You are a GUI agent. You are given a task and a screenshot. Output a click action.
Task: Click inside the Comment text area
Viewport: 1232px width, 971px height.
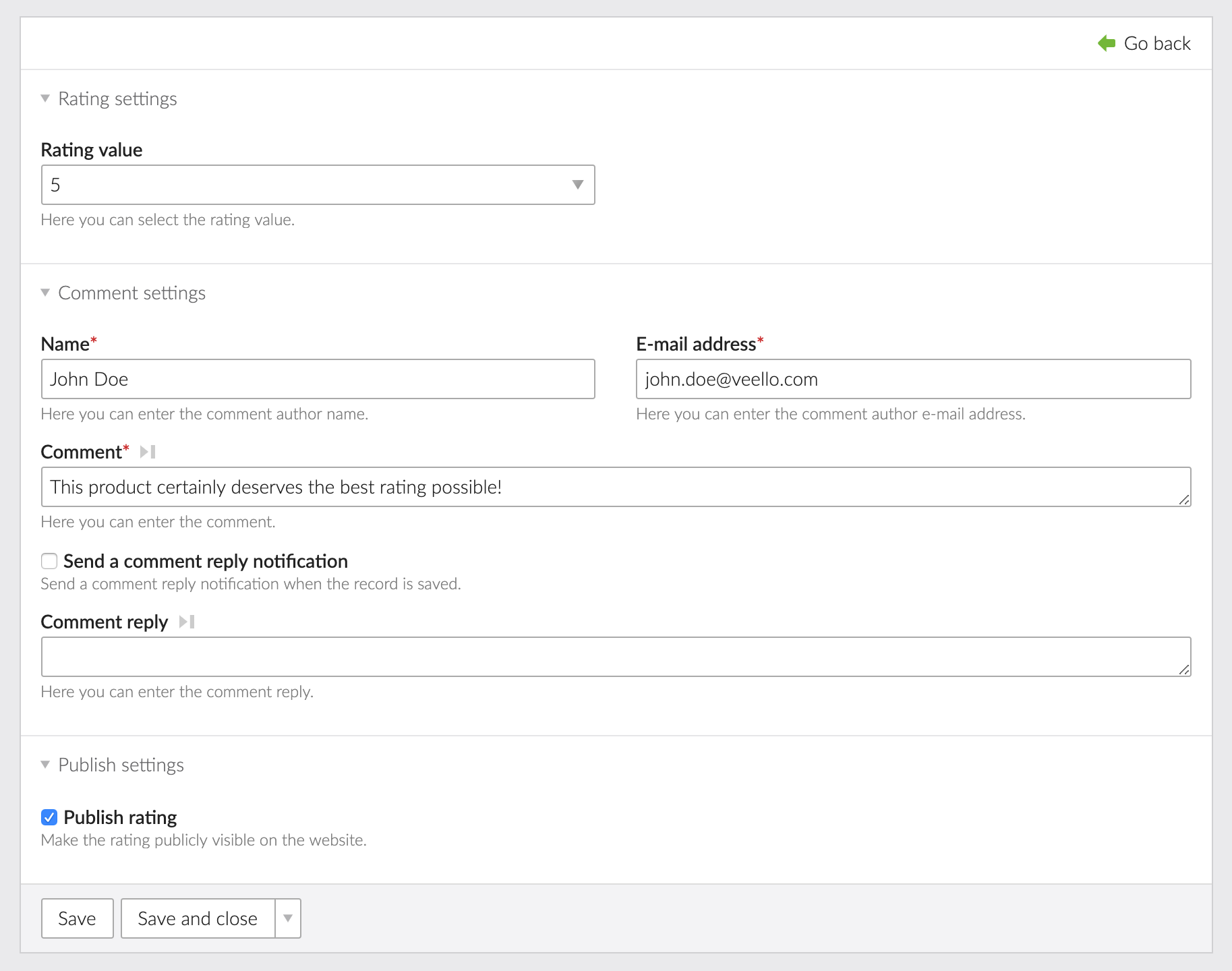coord(615,487)
